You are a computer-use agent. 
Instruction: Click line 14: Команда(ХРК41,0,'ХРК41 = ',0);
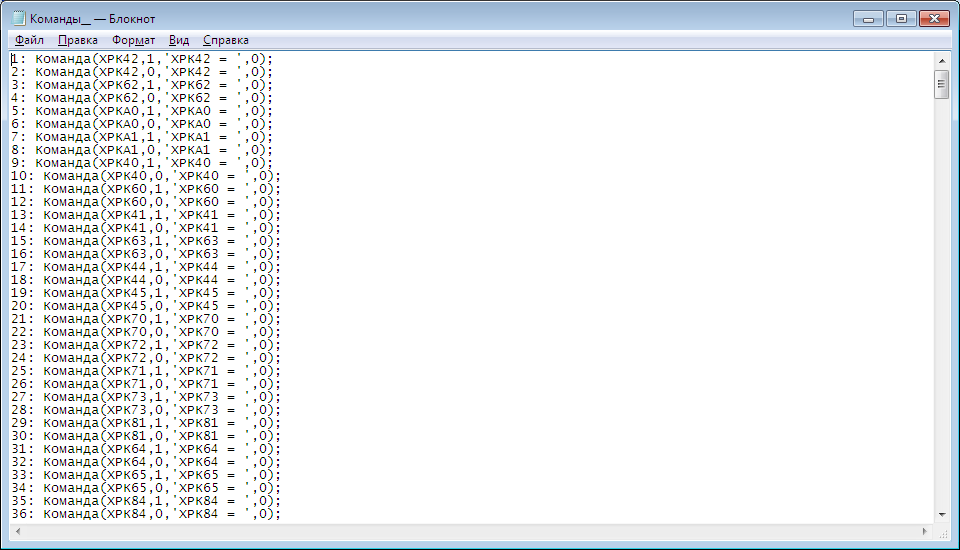coord(146,228)
